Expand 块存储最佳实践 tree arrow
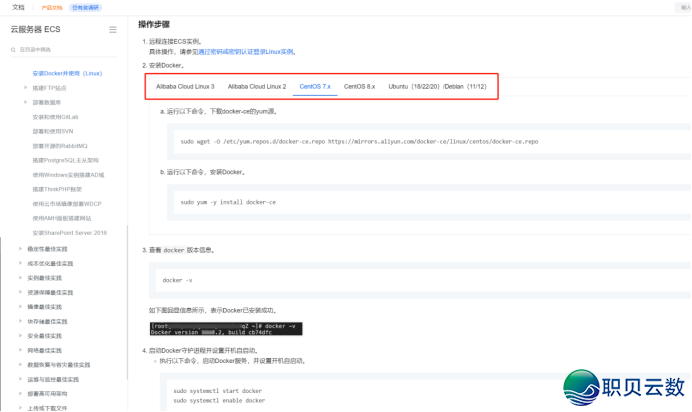692x412 pixels. pyautogui.click(x=20, y=321)
